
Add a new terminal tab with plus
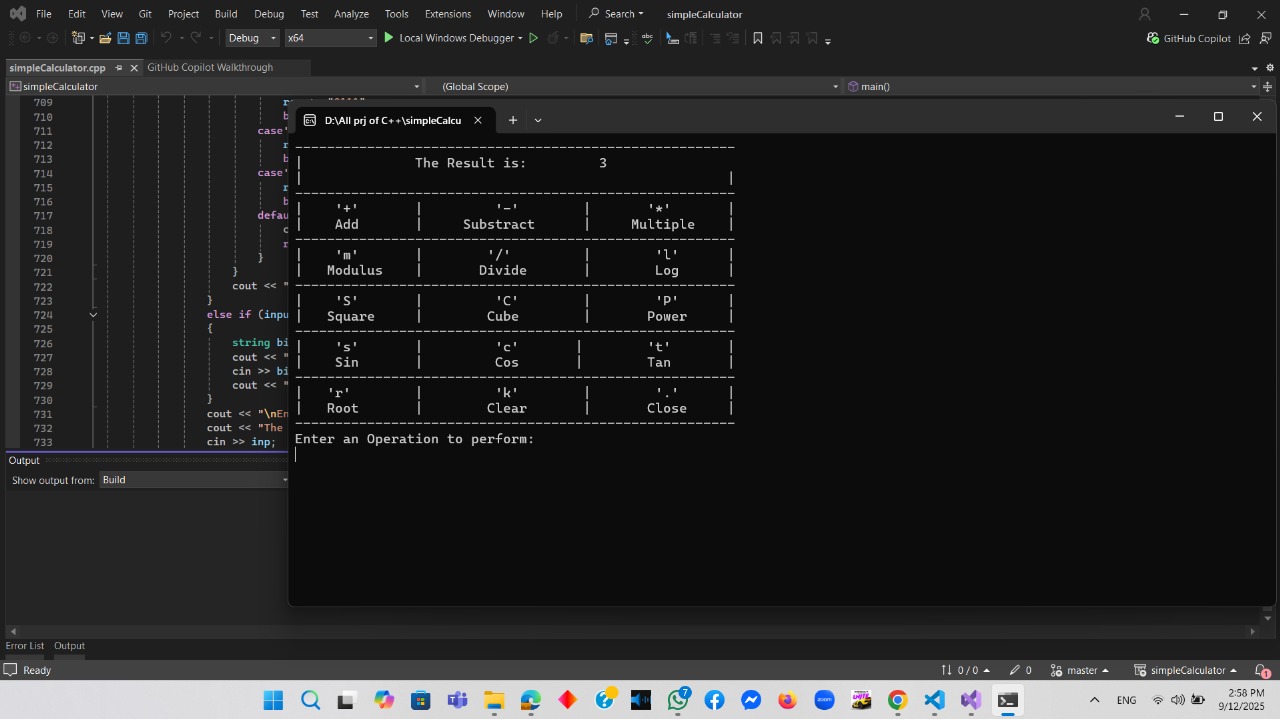pos(513,120)
